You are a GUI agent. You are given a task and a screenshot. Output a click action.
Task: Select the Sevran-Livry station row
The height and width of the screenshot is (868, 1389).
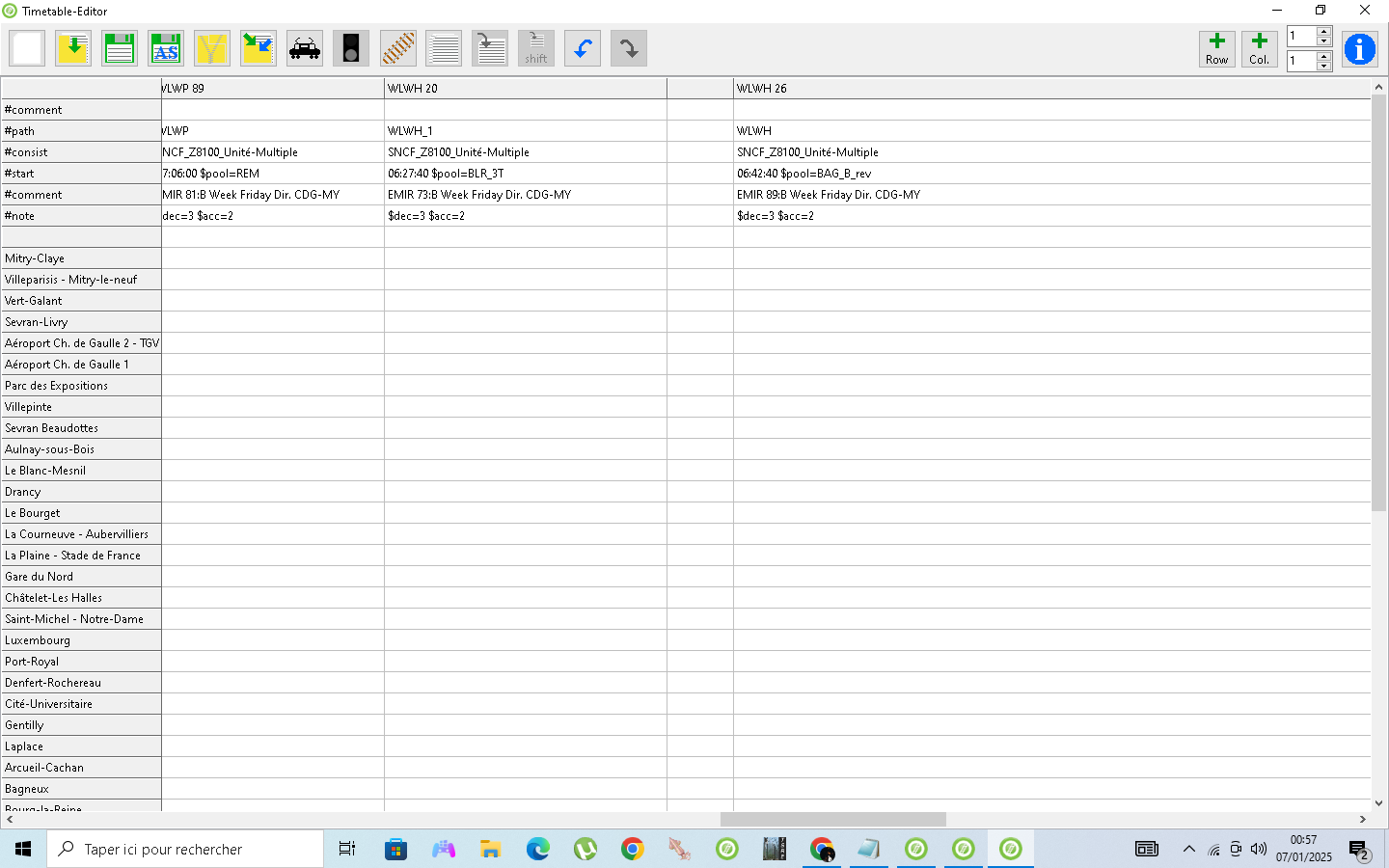81,321
